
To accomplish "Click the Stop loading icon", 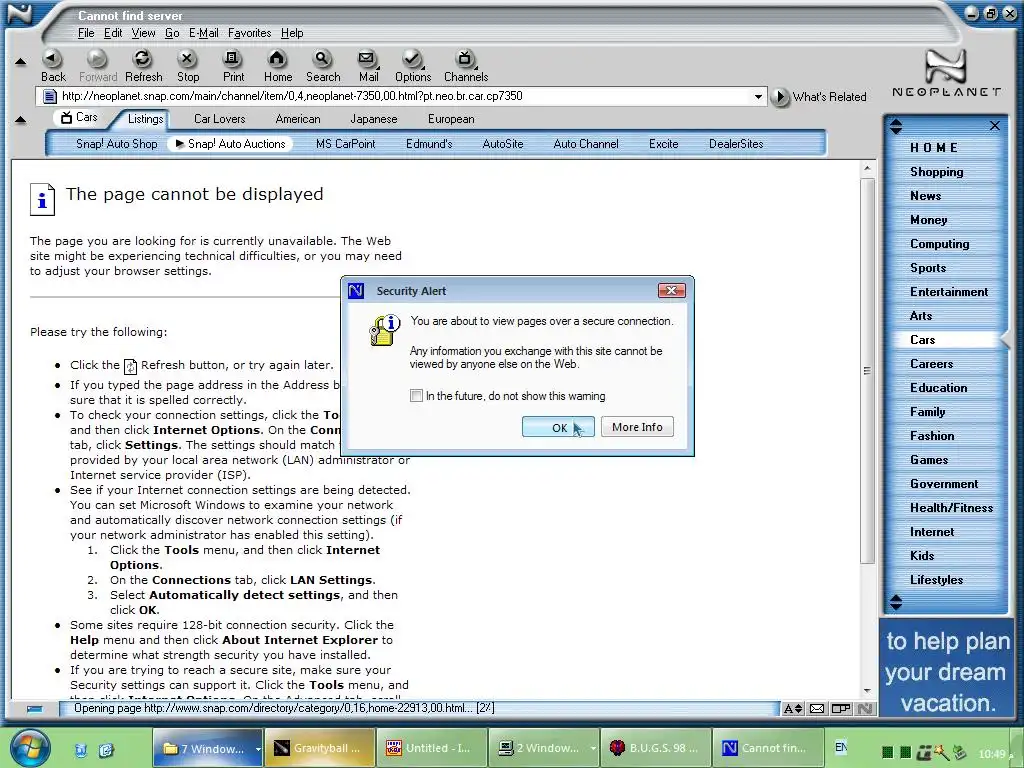I will (x=187, y=60).
